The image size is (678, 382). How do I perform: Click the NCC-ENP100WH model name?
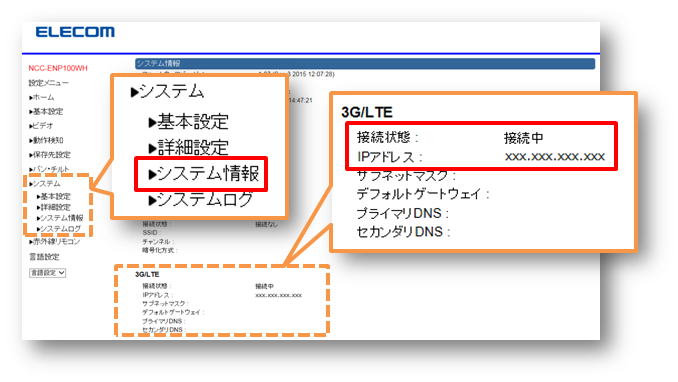pos(58,68)
